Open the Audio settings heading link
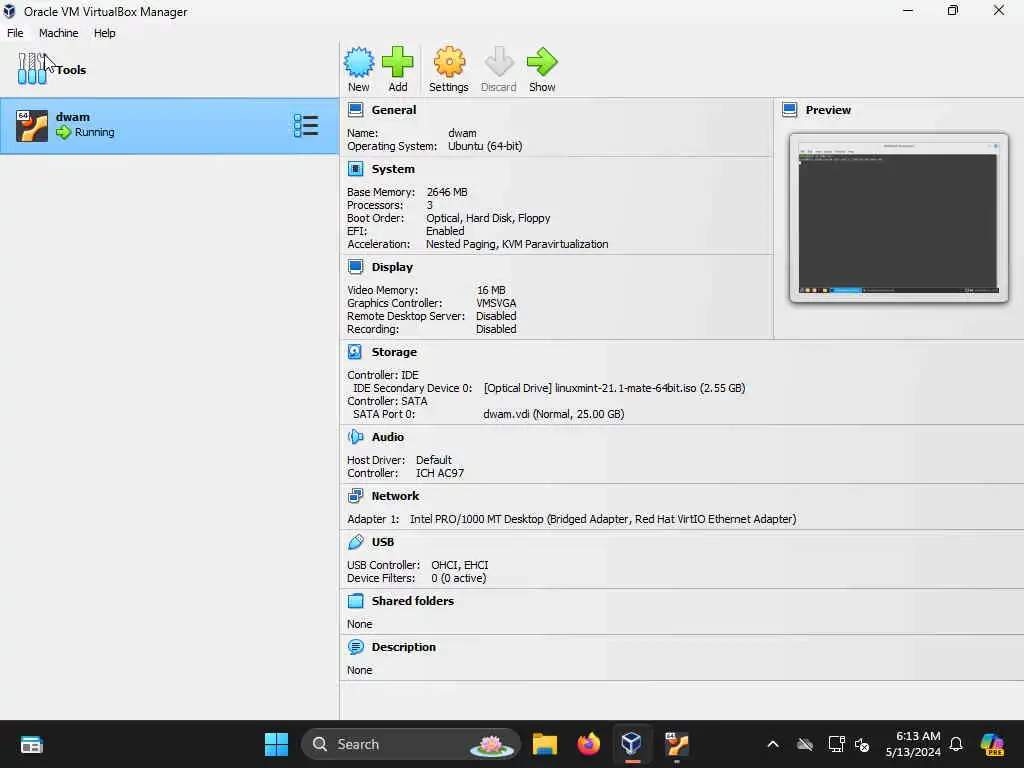 (388, 437)
